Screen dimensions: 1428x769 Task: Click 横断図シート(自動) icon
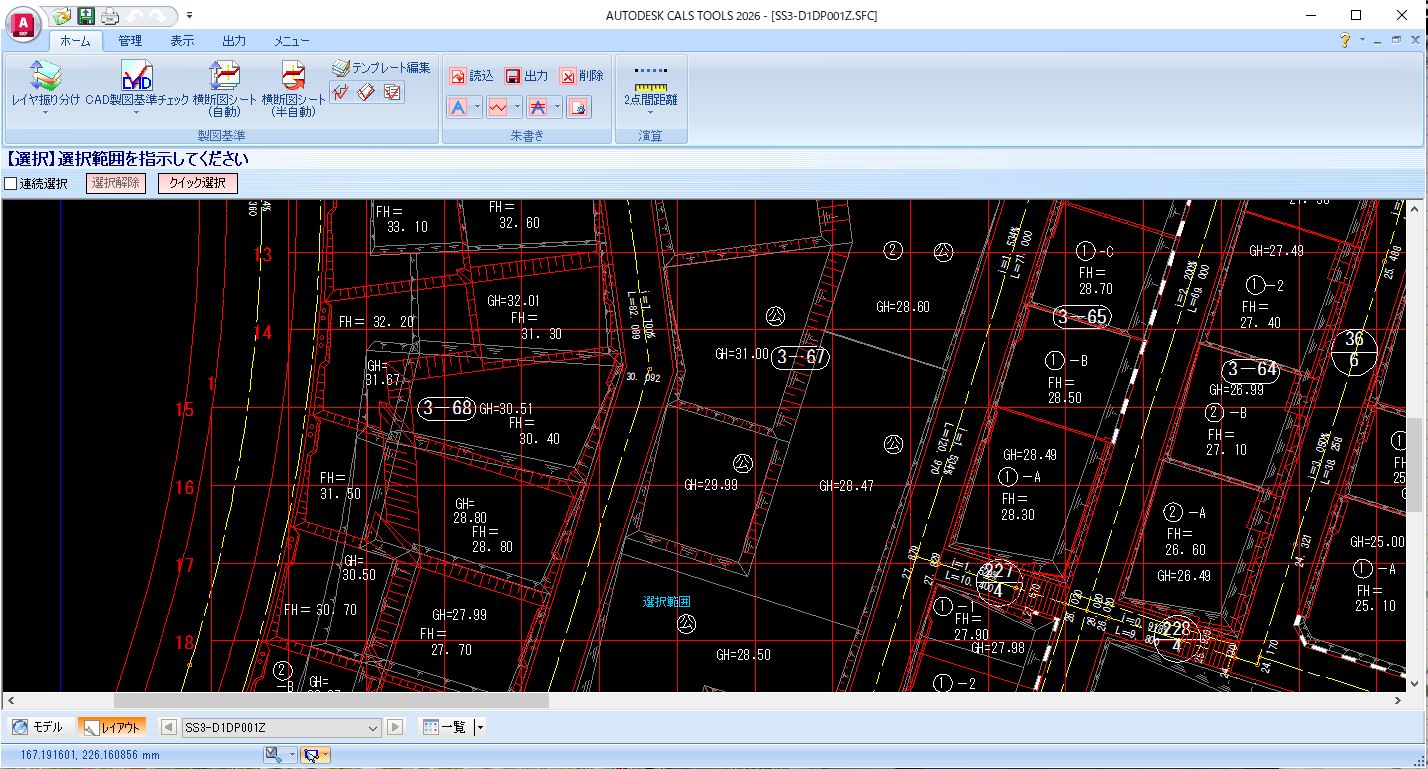click(x=224, y=76)
